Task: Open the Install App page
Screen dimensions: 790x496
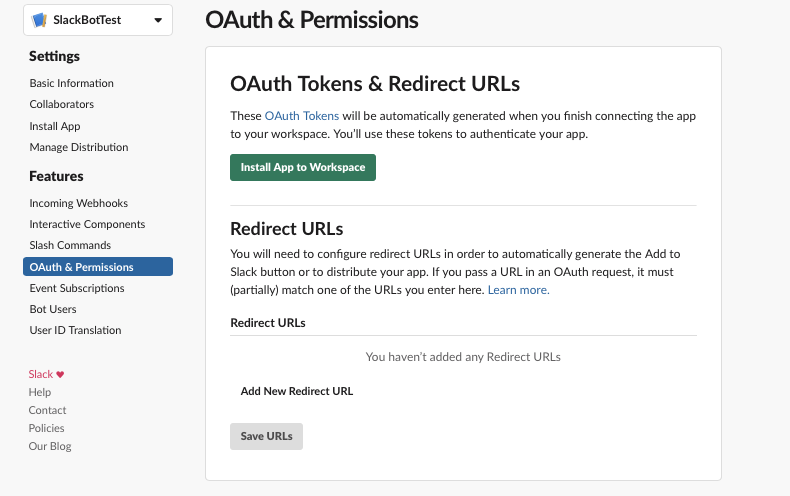Action: click(55, 126)
